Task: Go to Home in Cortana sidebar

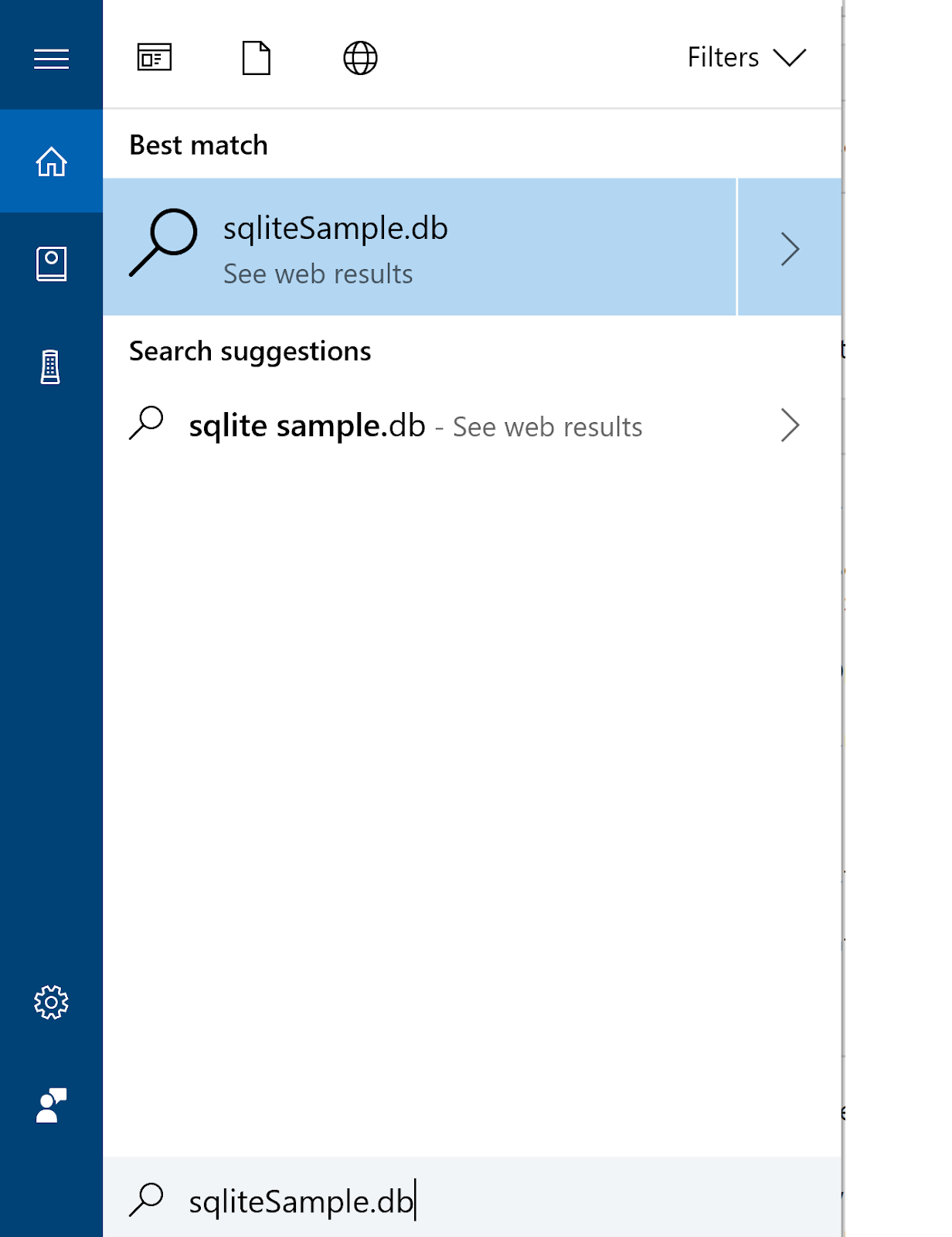Action: [51, 162]
